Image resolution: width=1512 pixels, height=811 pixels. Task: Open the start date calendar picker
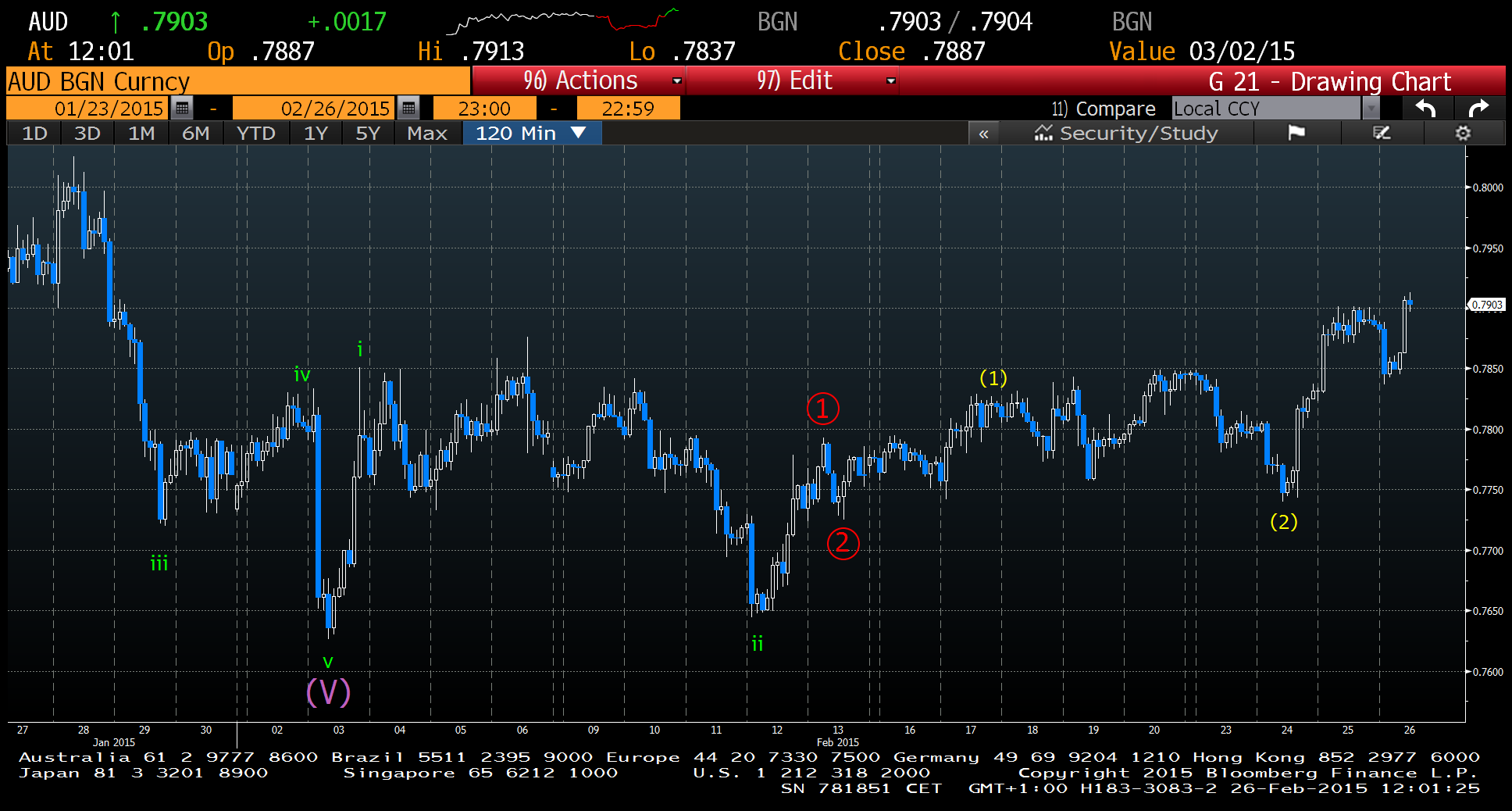pos(182,109)
